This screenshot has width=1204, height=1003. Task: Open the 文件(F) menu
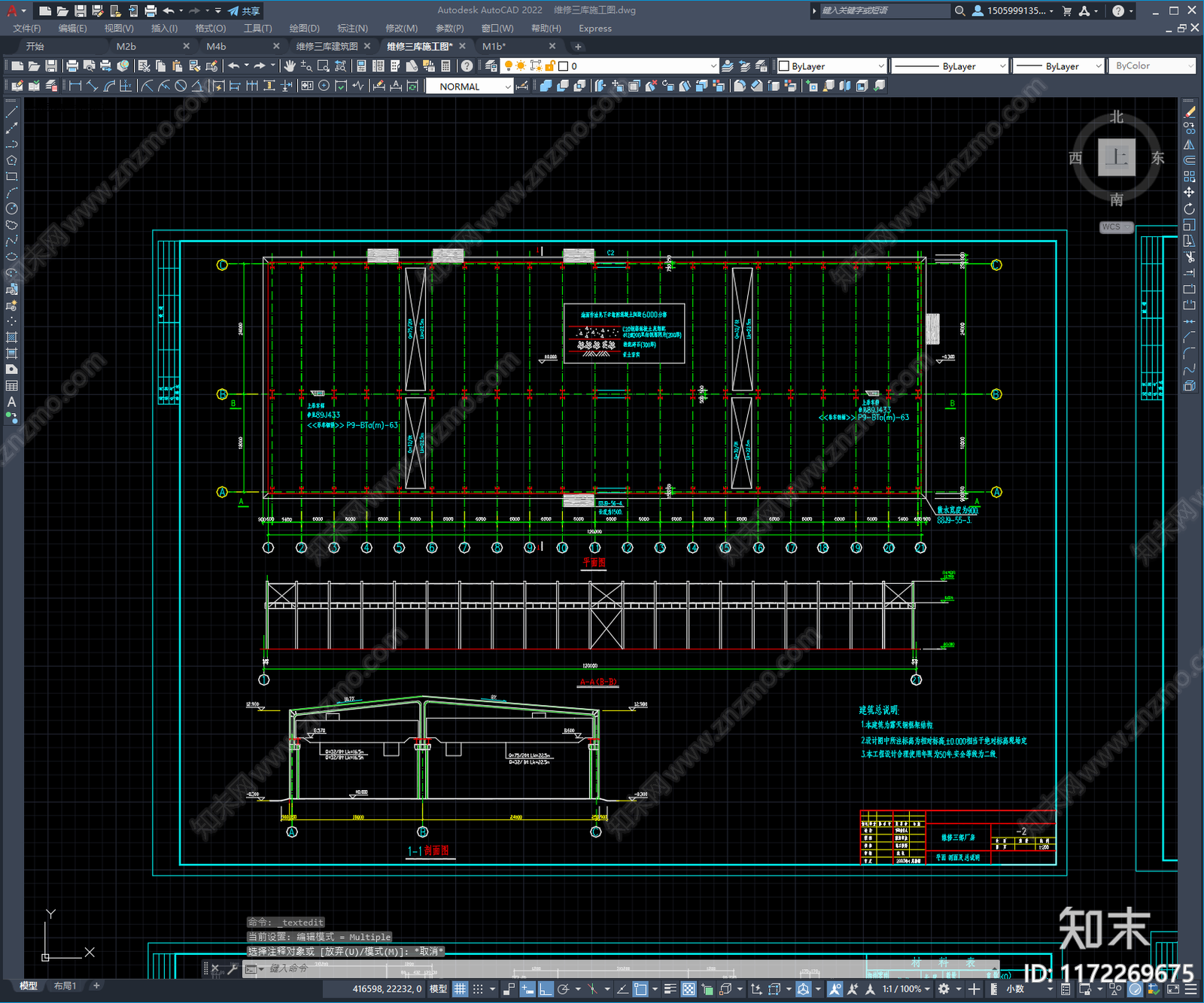tap(26, 29)
